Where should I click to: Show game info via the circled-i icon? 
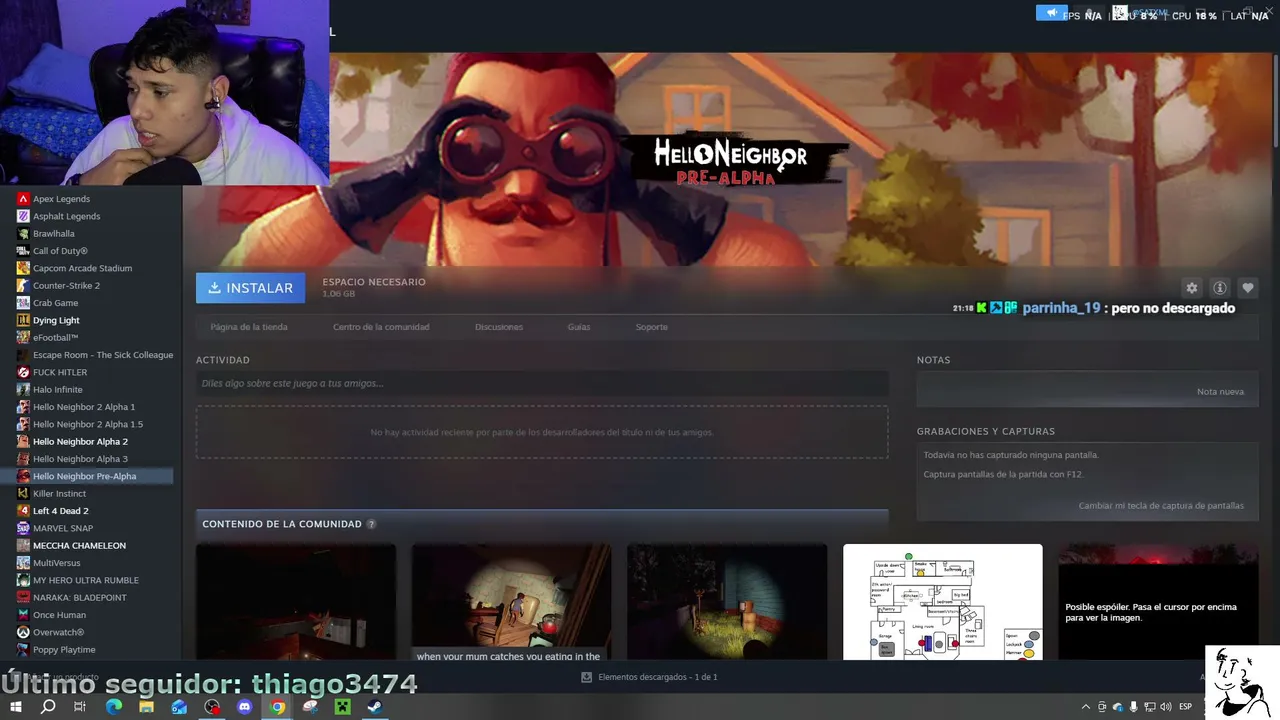point(1219,288)
